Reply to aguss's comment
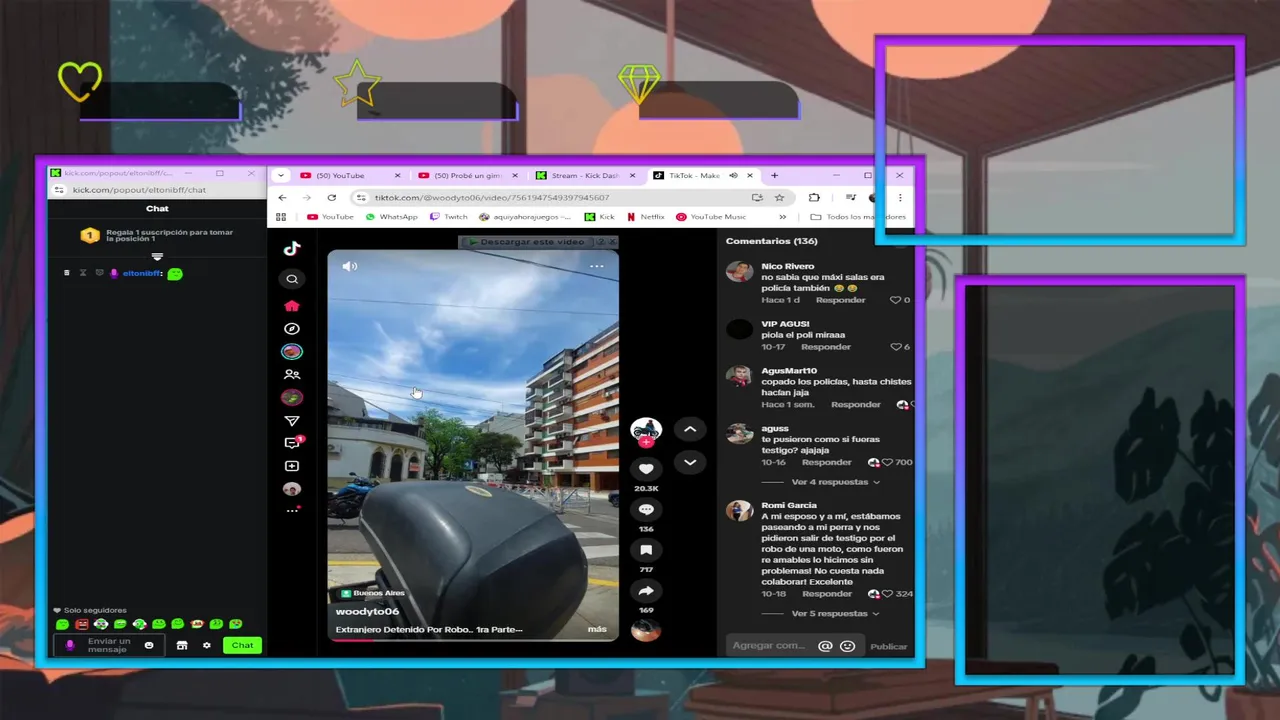The height and width of the screenshot is (720, 1280). coord(826,462)
